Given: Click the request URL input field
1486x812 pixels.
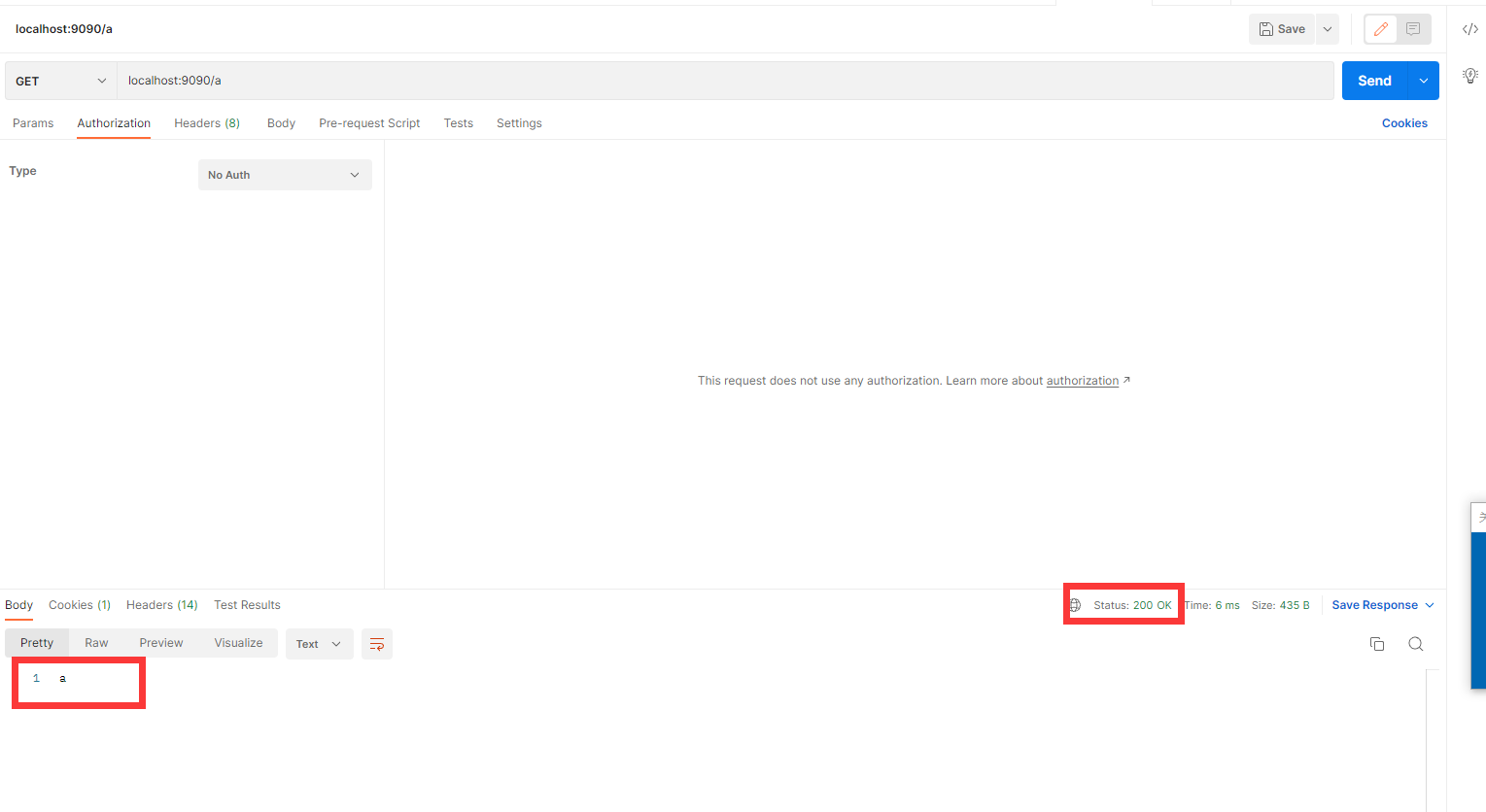Looking at the screenshot, I should pos(725,81).
